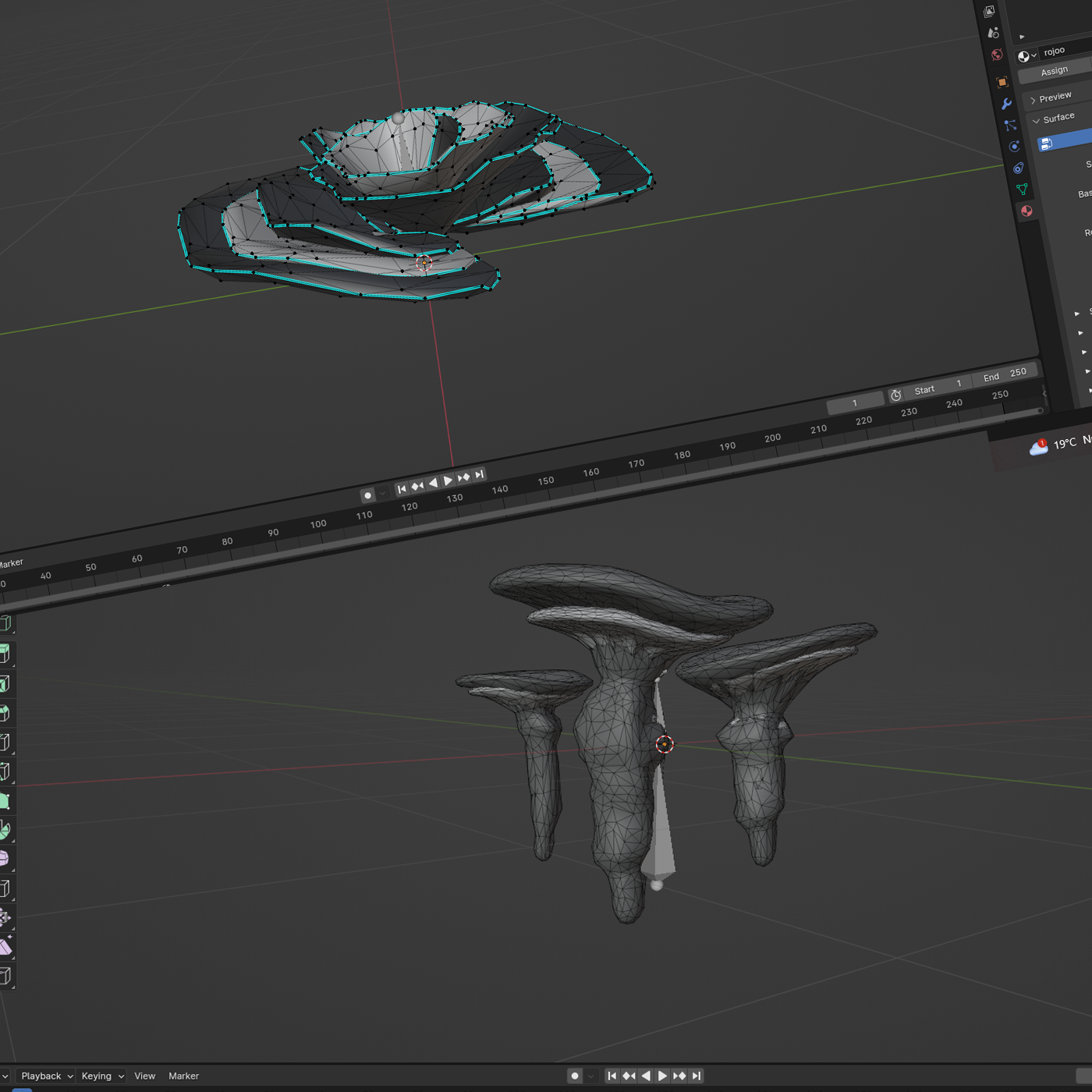Jump to next keyframe in tilted timeline
Screen dimensions: 1092x1092
click(x=464, y=477)
